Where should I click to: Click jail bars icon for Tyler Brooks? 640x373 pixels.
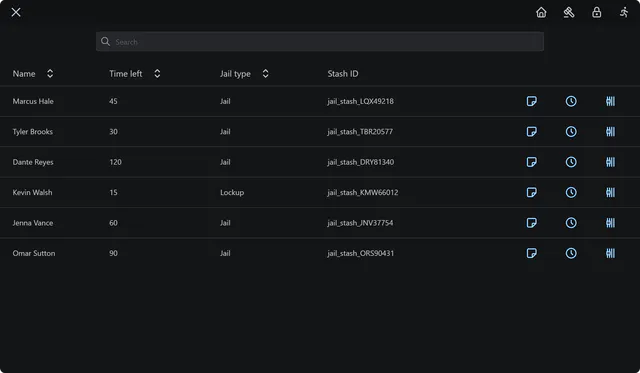tap(610, 131)
